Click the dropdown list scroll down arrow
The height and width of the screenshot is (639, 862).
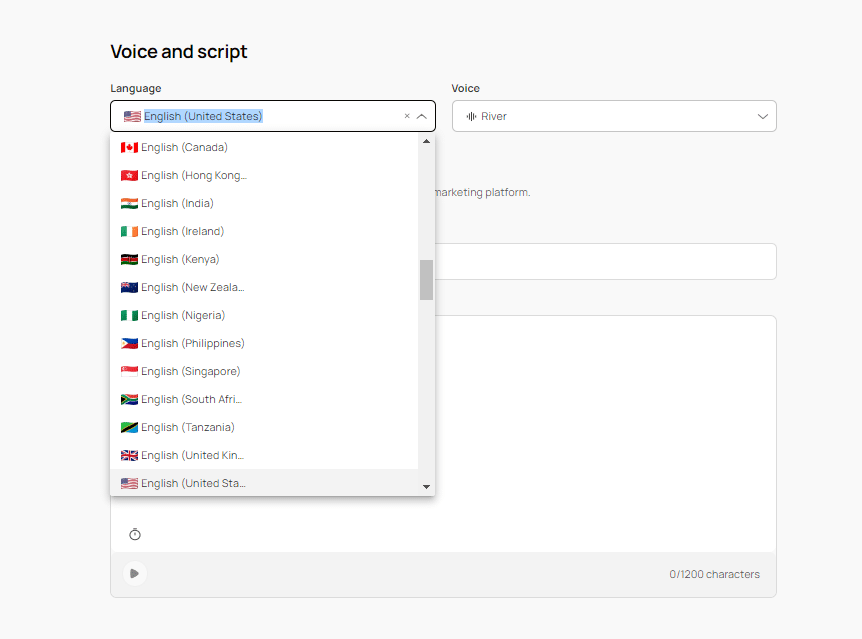point(426,487)
